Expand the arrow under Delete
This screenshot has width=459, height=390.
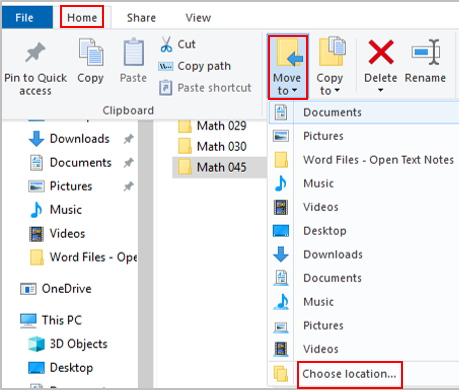(x=380, y=90)
